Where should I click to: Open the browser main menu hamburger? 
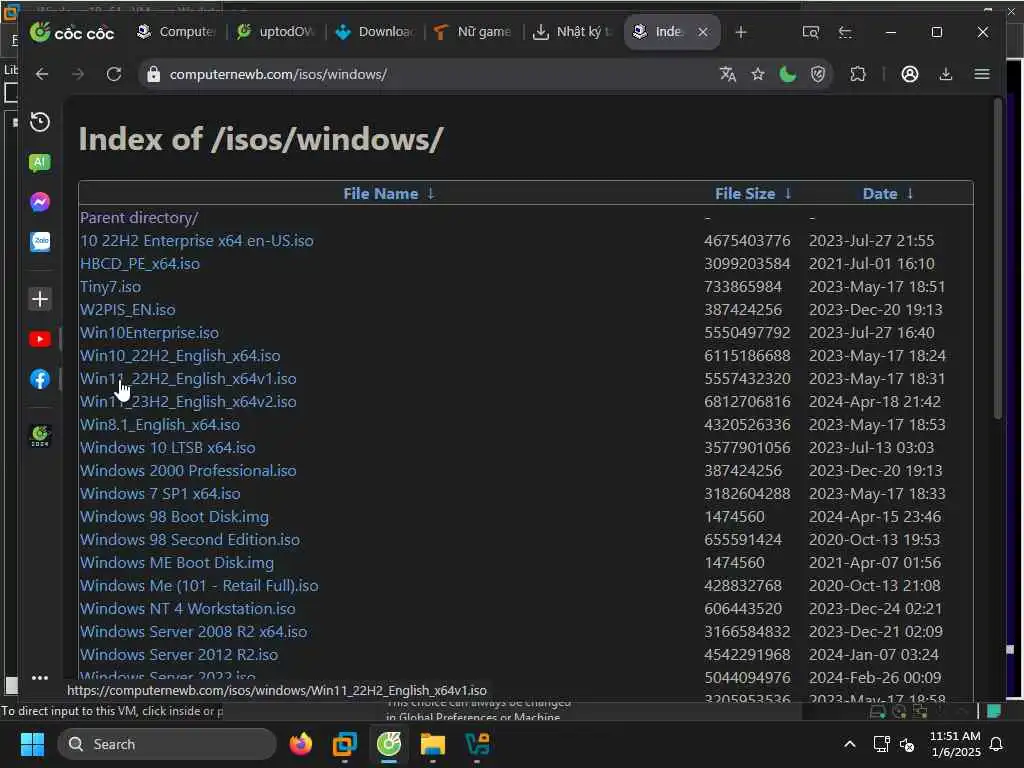982,74
